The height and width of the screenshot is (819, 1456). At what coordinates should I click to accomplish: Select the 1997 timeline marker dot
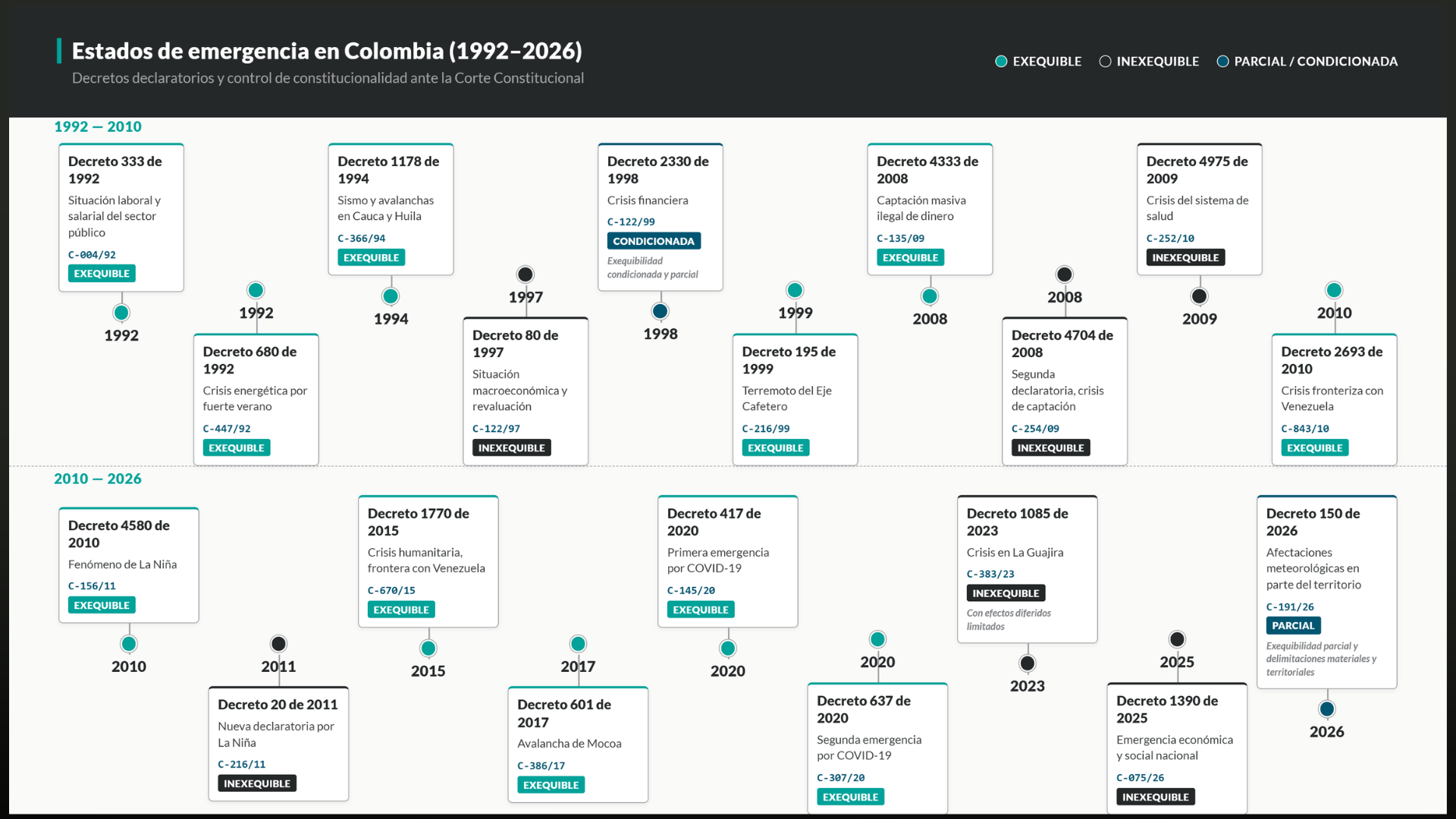pos(526,274)
